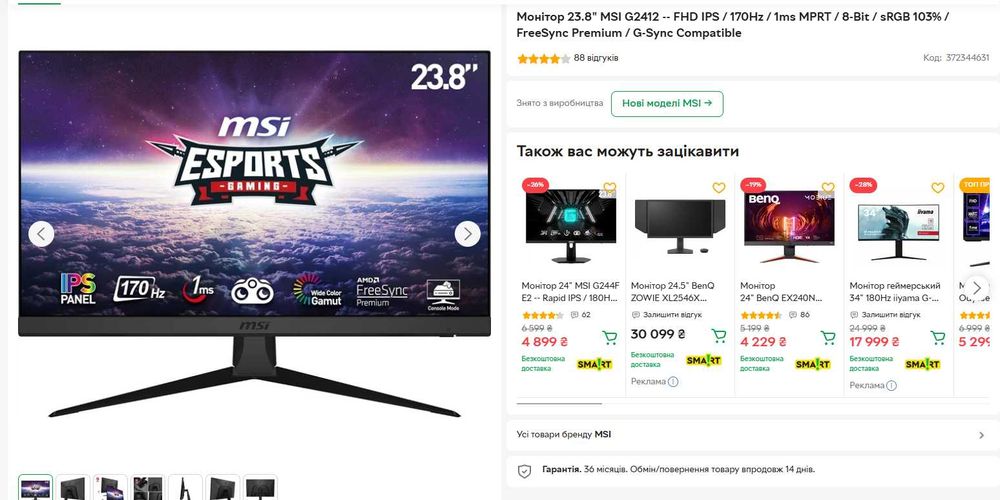
Task: Add iiyama 34" gaming monitor to cart
Action: 938,337
